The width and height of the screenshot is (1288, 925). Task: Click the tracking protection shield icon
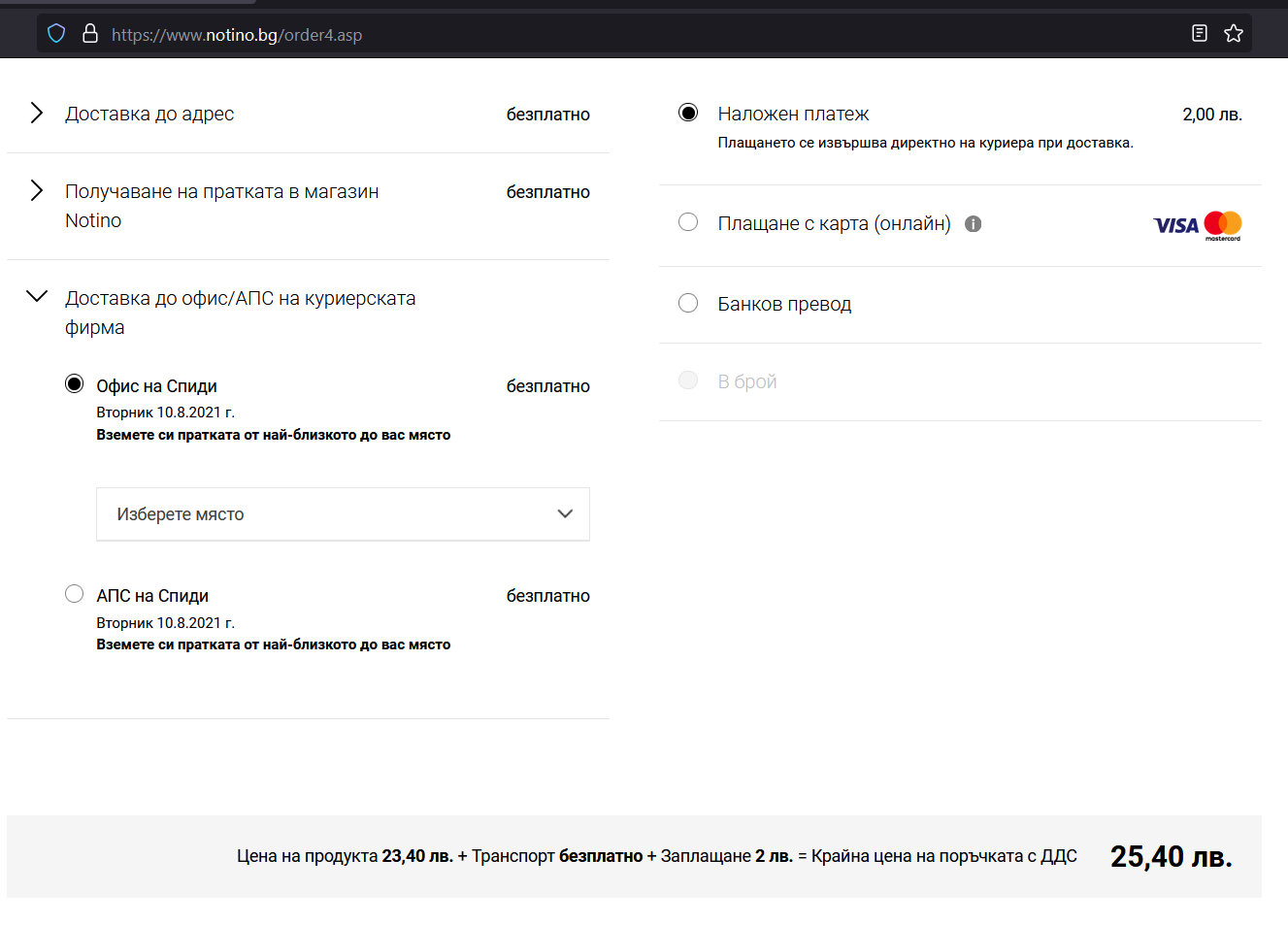point(56,34)
